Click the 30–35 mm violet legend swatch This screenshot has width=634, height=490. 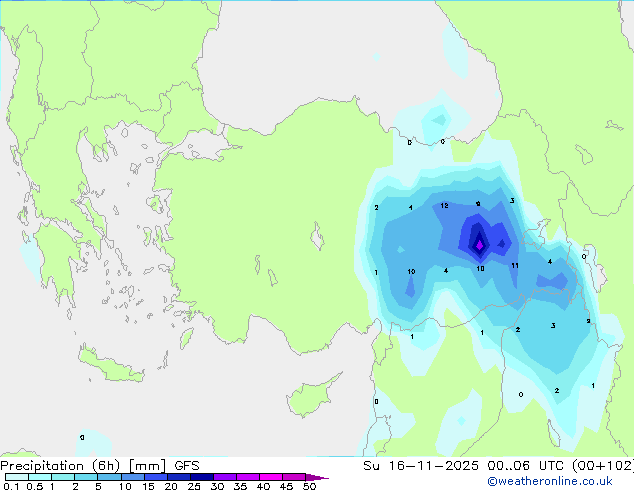[224, 477]
